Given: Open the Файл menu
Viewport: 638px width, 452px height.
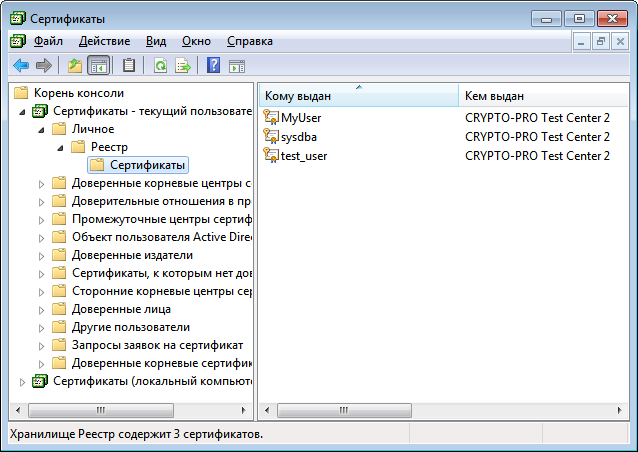Looking at the screenshot, I should [x=48, y=41].
